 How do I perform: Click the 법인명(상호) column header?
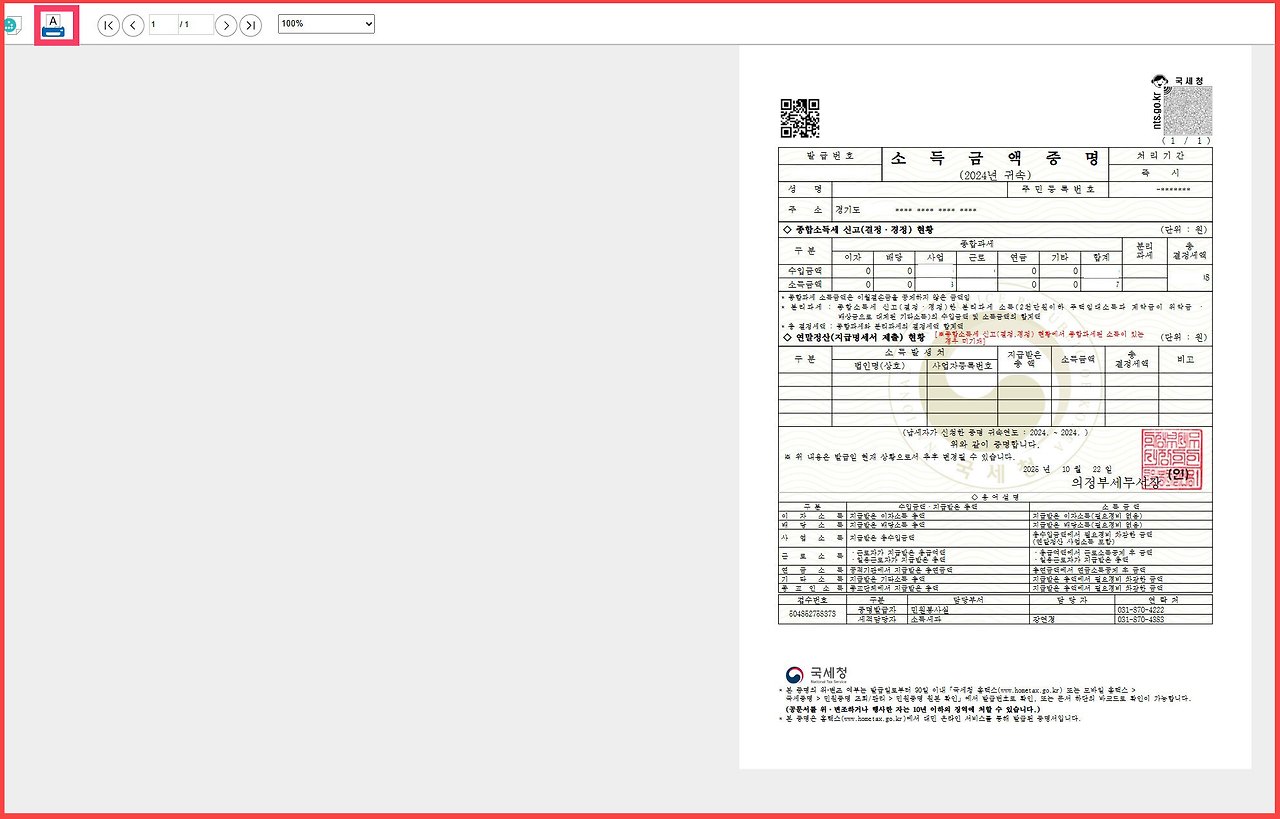[x=879, y=366]
